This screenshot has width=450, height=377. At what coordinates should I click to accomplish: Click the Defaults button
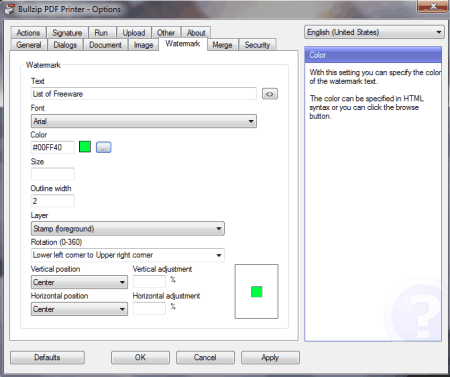pyautogui.click(x=47, y=358)
